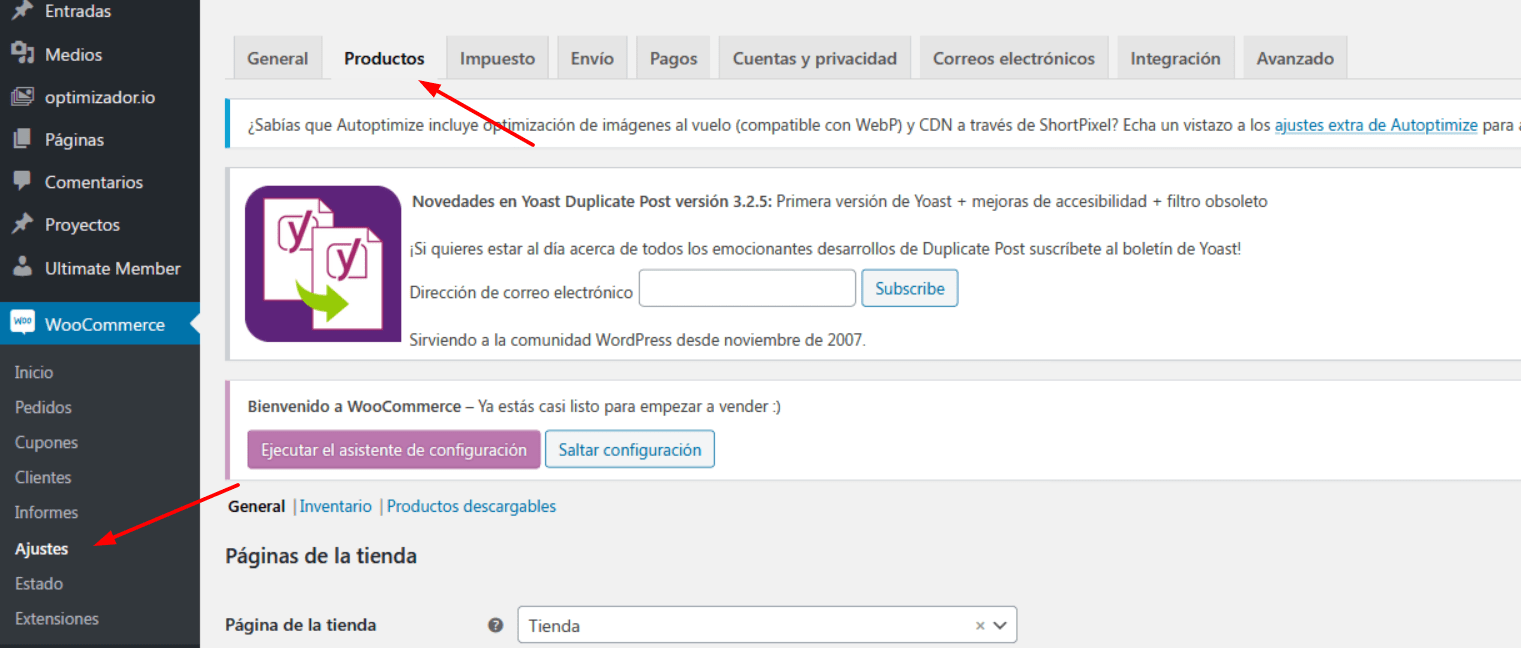
Task: Click Novedades en Yoast Duplicate Post text
Action: click(592, 201)
